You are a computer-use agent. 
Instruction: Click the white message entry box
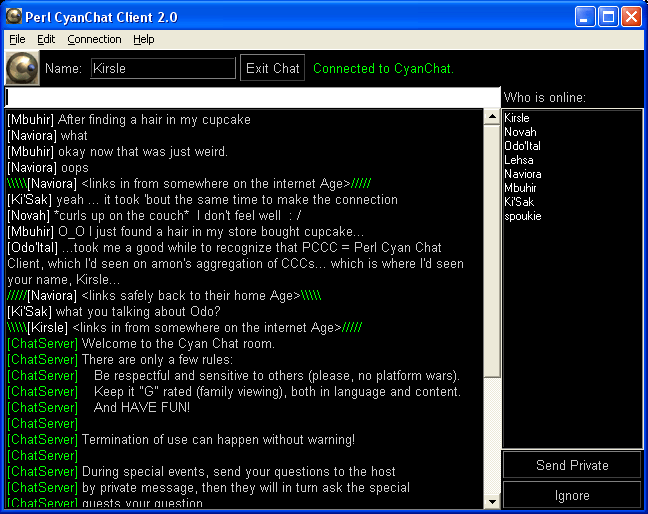252,98
